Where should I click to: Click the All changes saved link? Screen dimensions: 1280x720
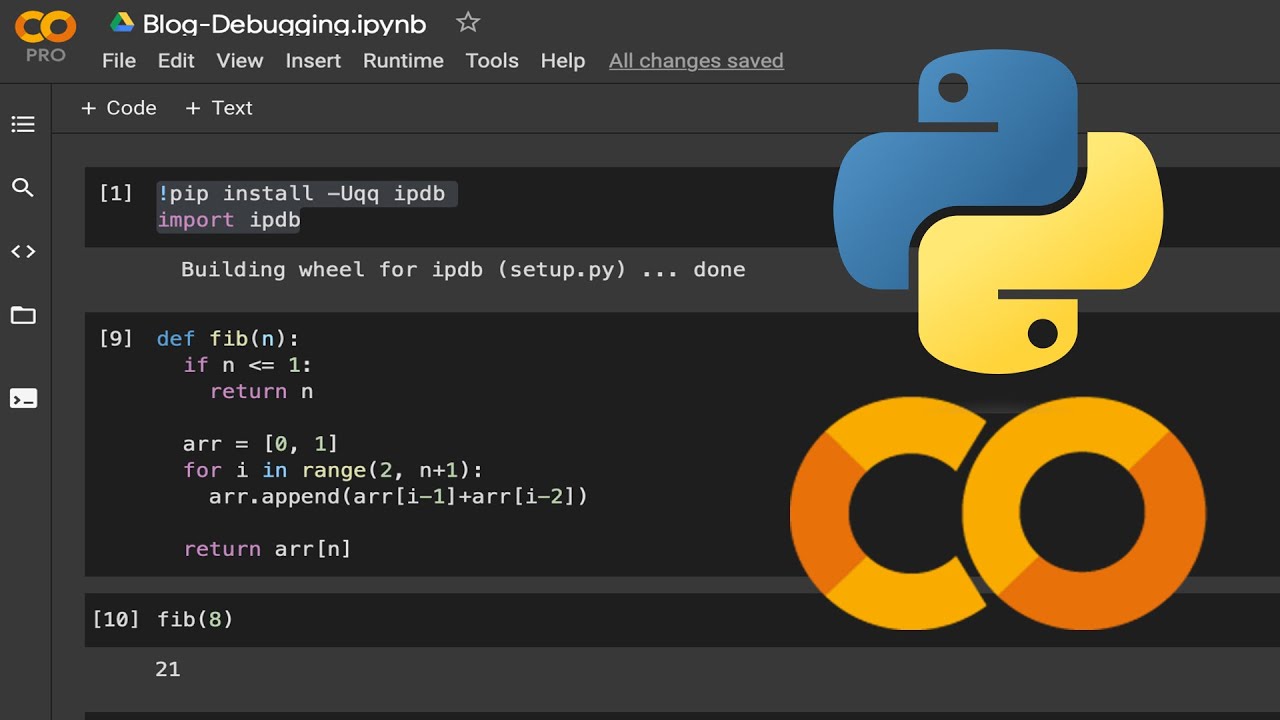coord(696,61)
